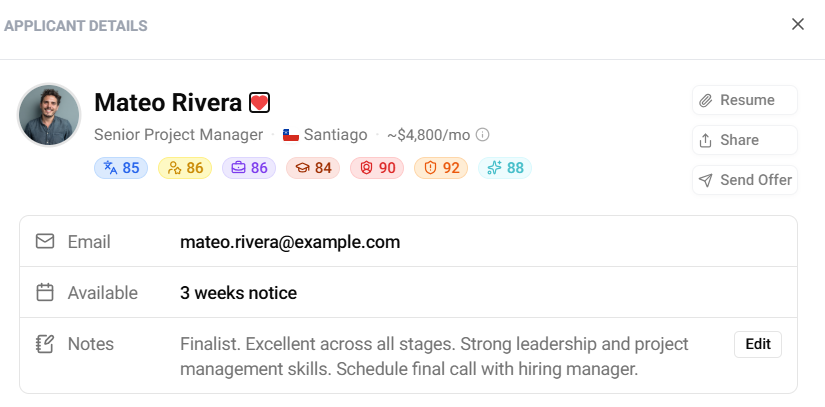The width and height of the screenshot is (825, 407).
Task: Click the purple briefcase score badge 86
Action: [249, 168]
